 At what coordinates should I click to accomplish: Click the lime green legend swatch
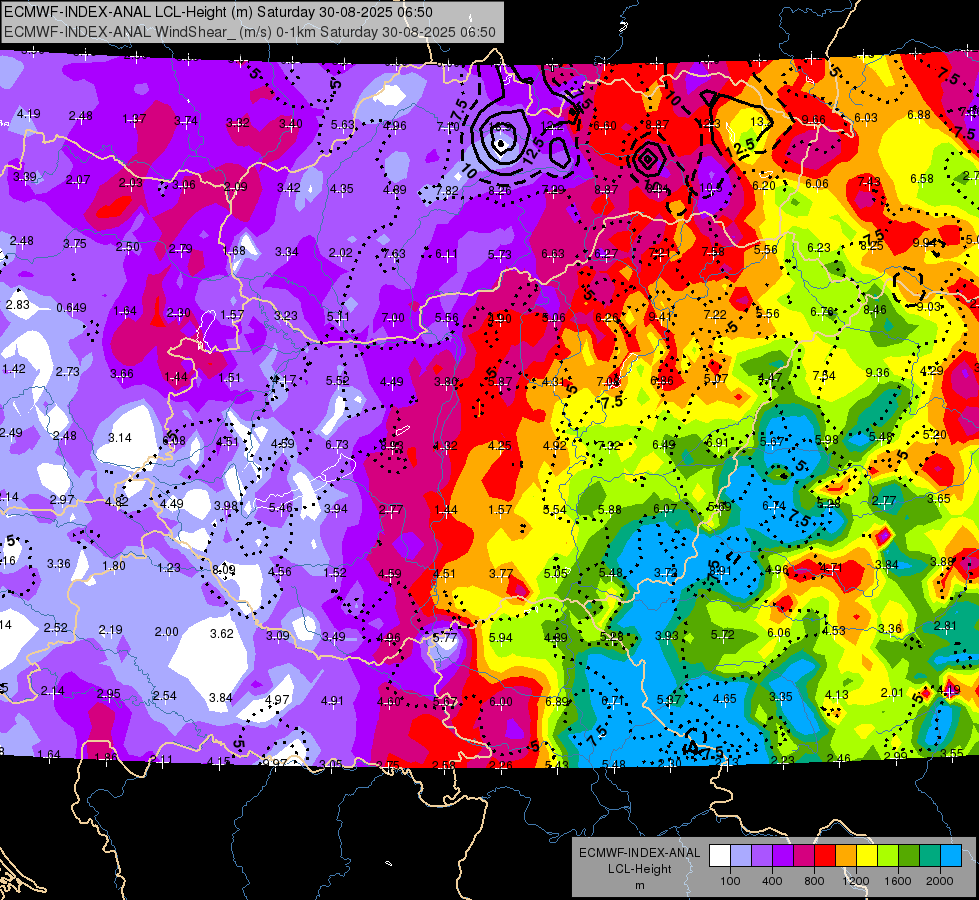coord(888,856)
